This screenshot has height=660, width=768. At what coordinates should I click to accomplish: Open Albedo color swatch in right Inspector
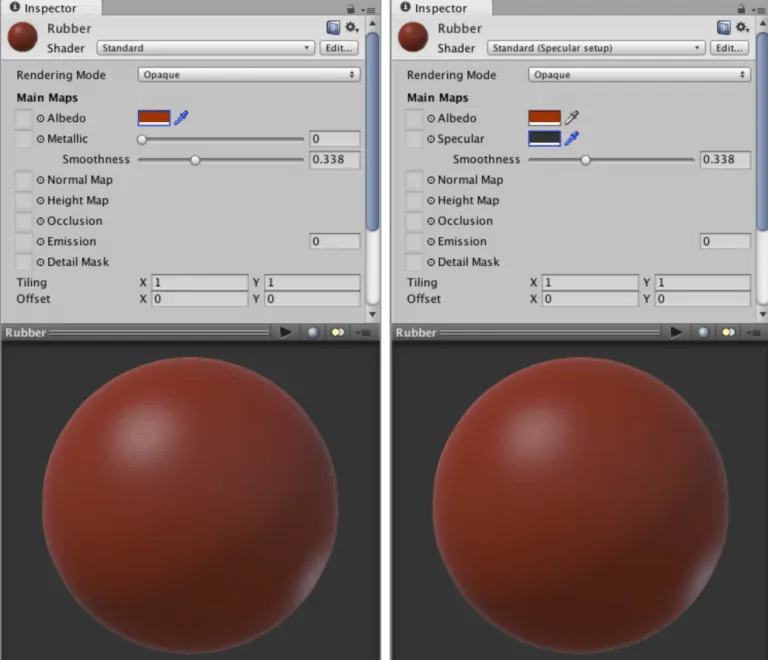click(x=545, y=118)
